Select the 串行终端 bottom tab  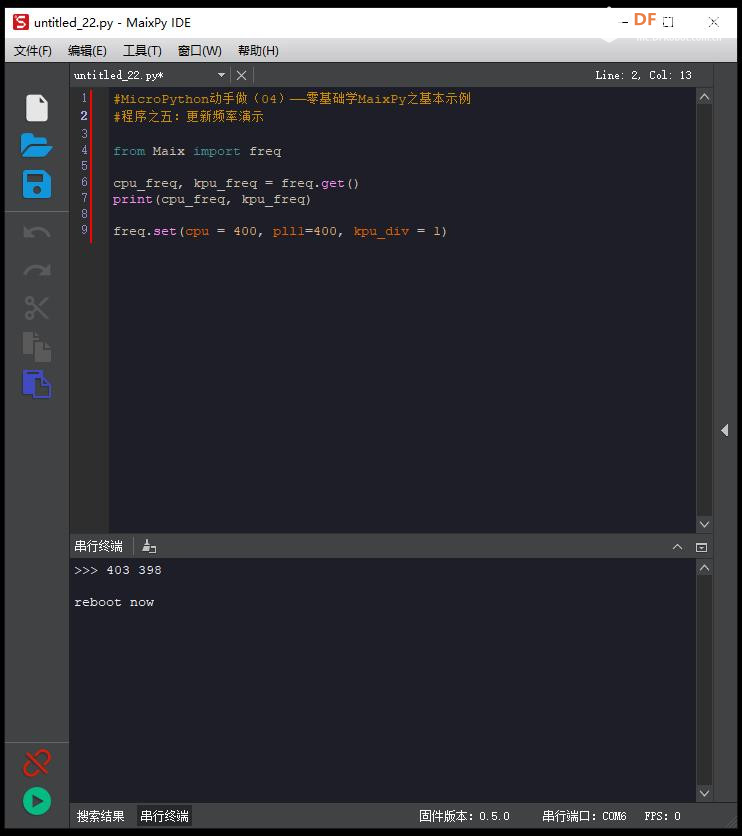click(x=164, y=816)
